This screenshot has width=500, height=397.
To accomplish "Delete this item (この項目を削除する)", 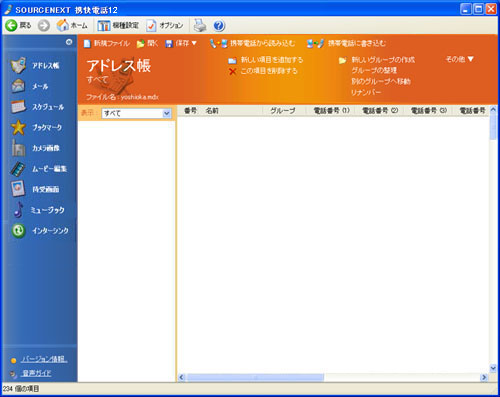I will pos(263,71).
